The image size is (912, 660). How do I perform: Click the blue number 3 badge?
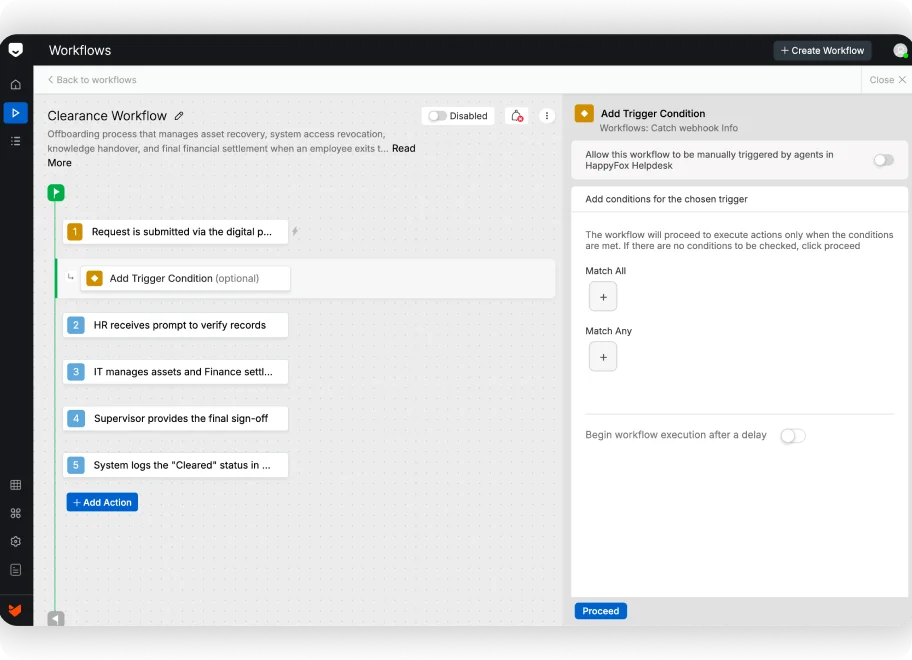click(76, 372)
